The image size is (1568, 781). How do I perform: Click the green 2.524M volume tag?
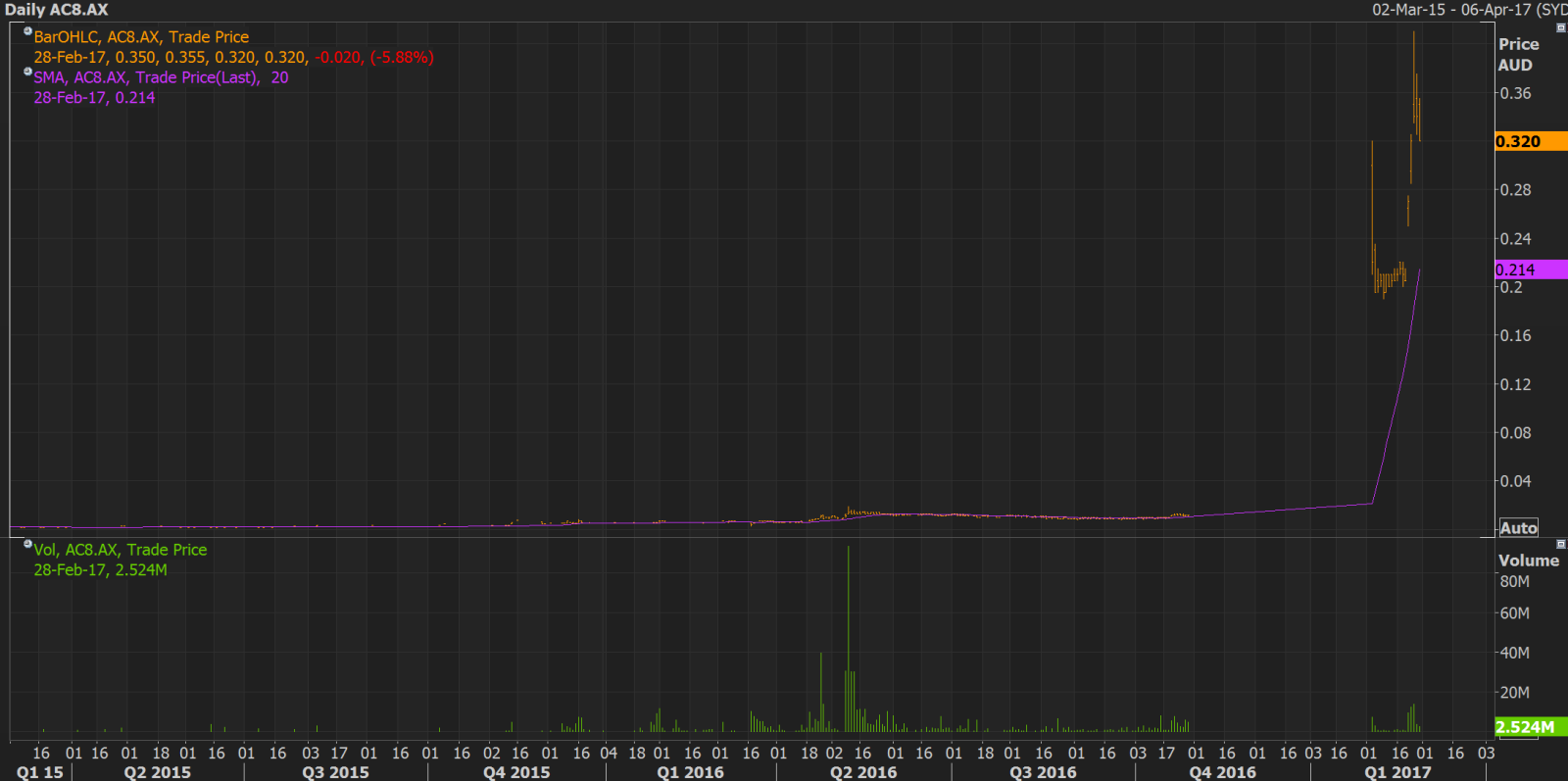[1531, 727]
